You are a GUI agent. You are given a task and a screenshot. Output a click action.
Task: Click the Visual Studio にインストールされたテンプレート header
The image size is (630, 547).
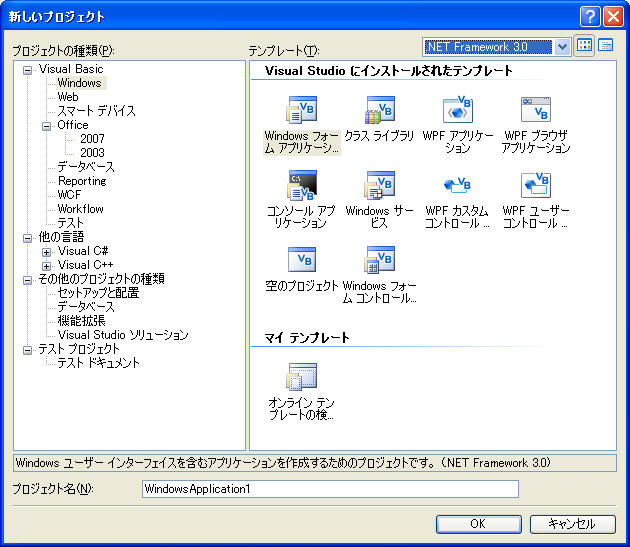click(389, 71)
